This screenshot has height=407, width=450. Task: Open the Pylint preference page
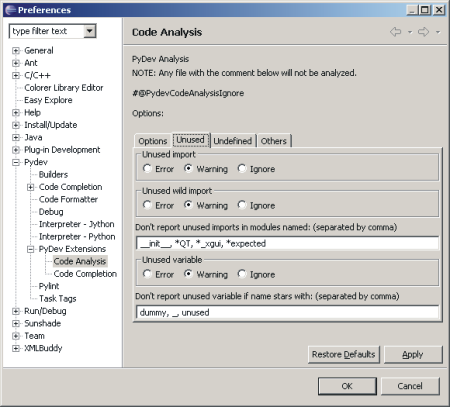[49, 286]
